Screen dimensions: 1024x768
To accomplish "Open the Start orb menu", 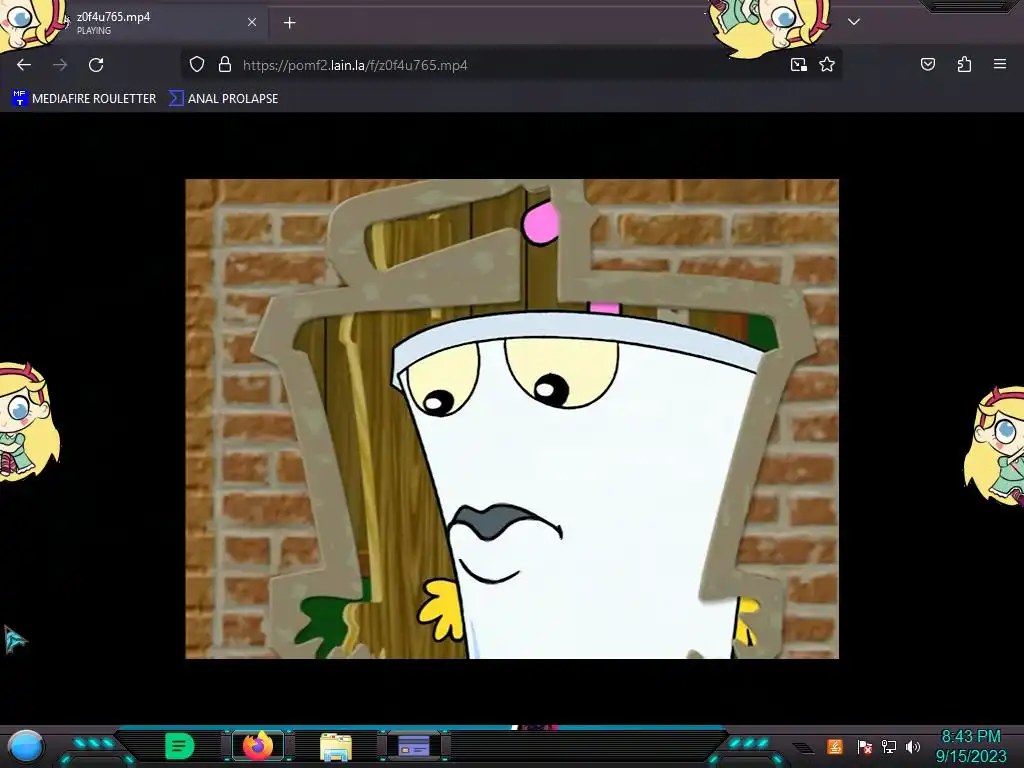I will 26,747.
